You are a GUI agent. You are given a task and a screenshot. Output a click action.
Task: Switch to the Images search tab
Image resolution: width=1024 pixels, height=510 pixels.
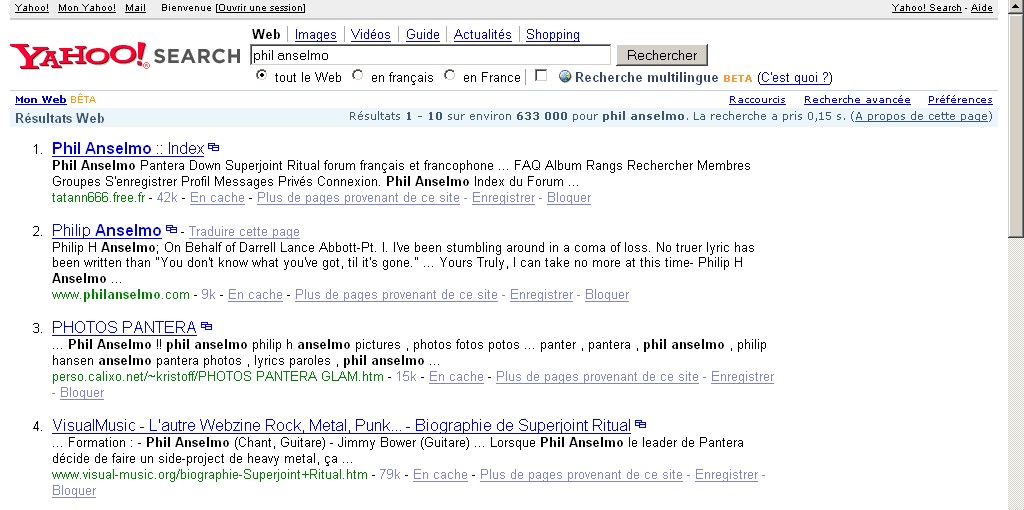315,35
